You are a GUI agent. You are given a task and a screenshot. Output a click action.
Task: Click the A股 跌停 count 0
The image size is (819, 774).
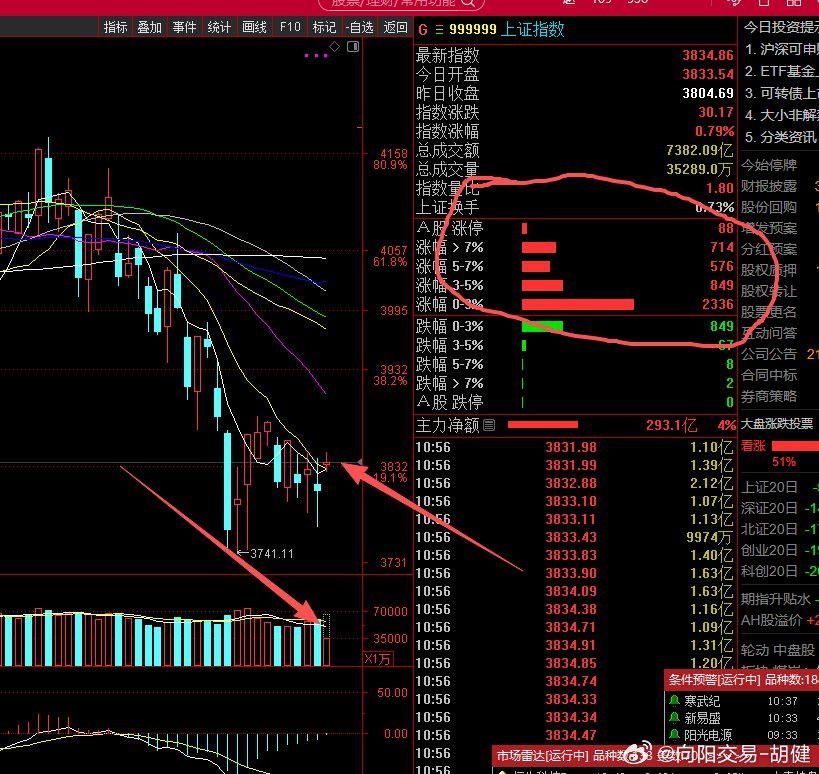(x=730, y=402)
